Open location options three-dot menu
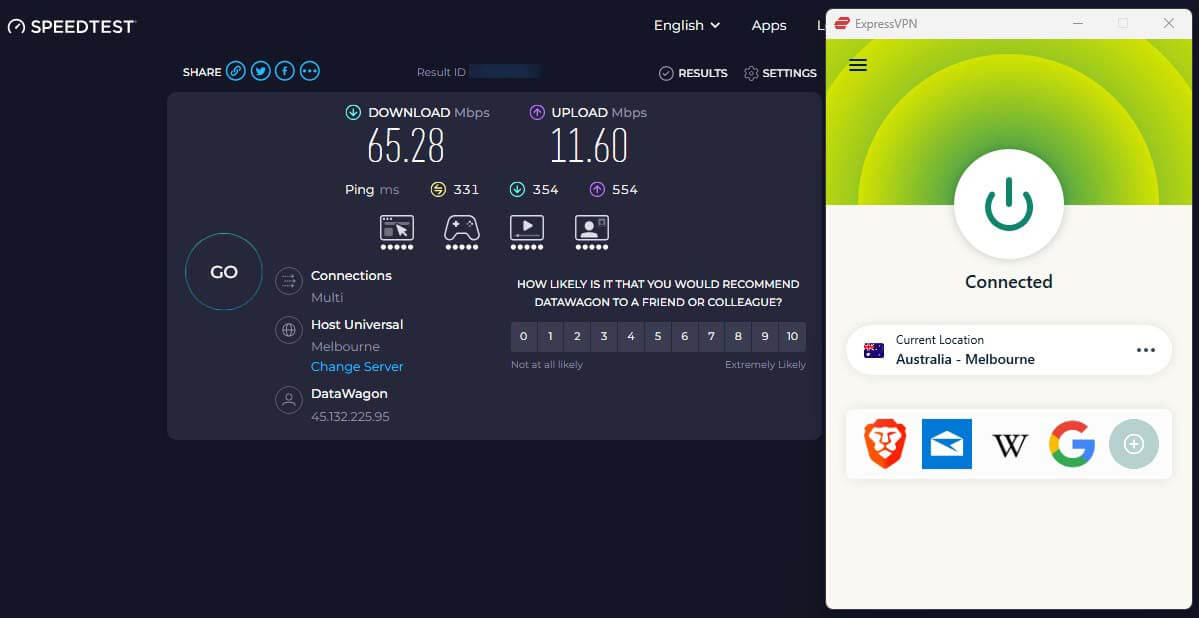The image size is (1199, 618). tap(1145, 350)
